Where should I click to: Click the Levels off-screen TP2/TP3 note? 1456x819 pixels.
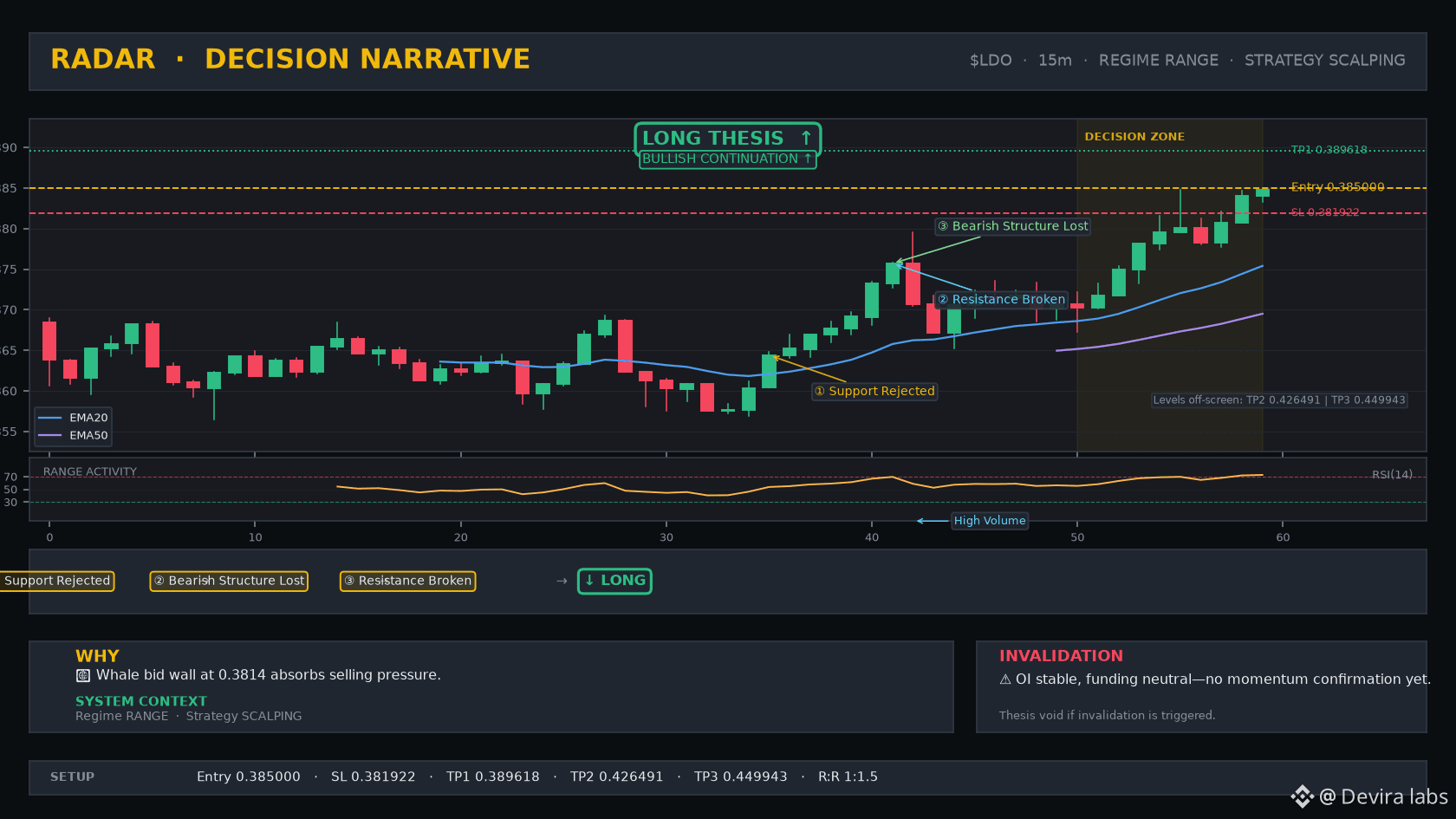pyautogui.click(x=1279, y=400)
